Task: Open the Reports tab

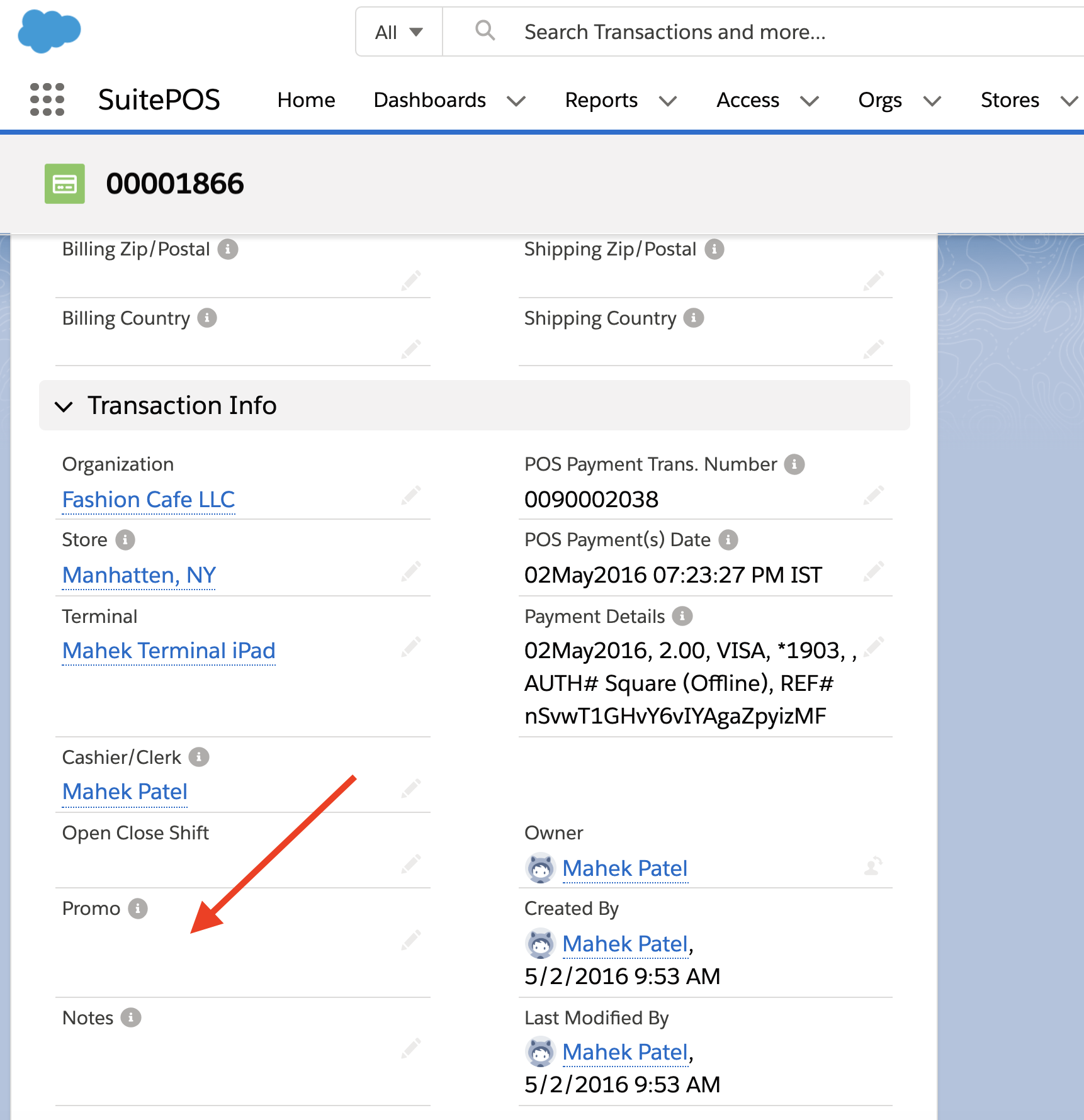Action: 602,100
